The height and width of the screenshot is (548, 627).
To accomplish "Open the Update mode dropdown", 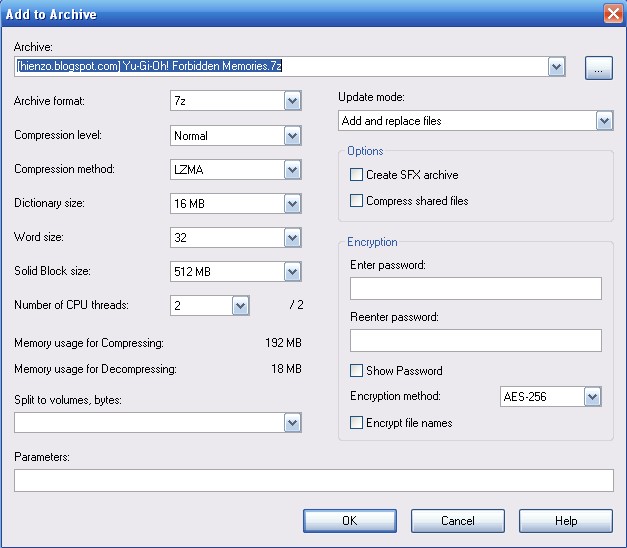I will coord(603,121).
